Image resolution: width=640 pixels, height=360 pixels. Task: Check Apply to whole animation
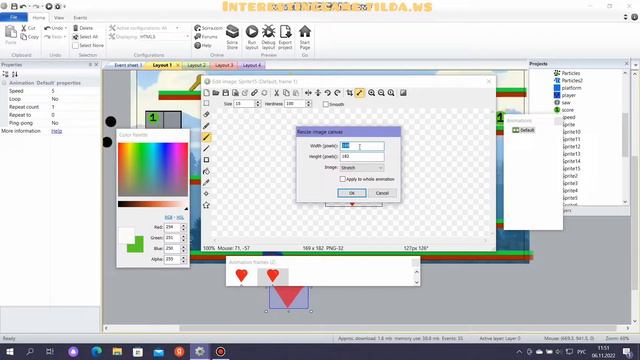click(342, 179)
